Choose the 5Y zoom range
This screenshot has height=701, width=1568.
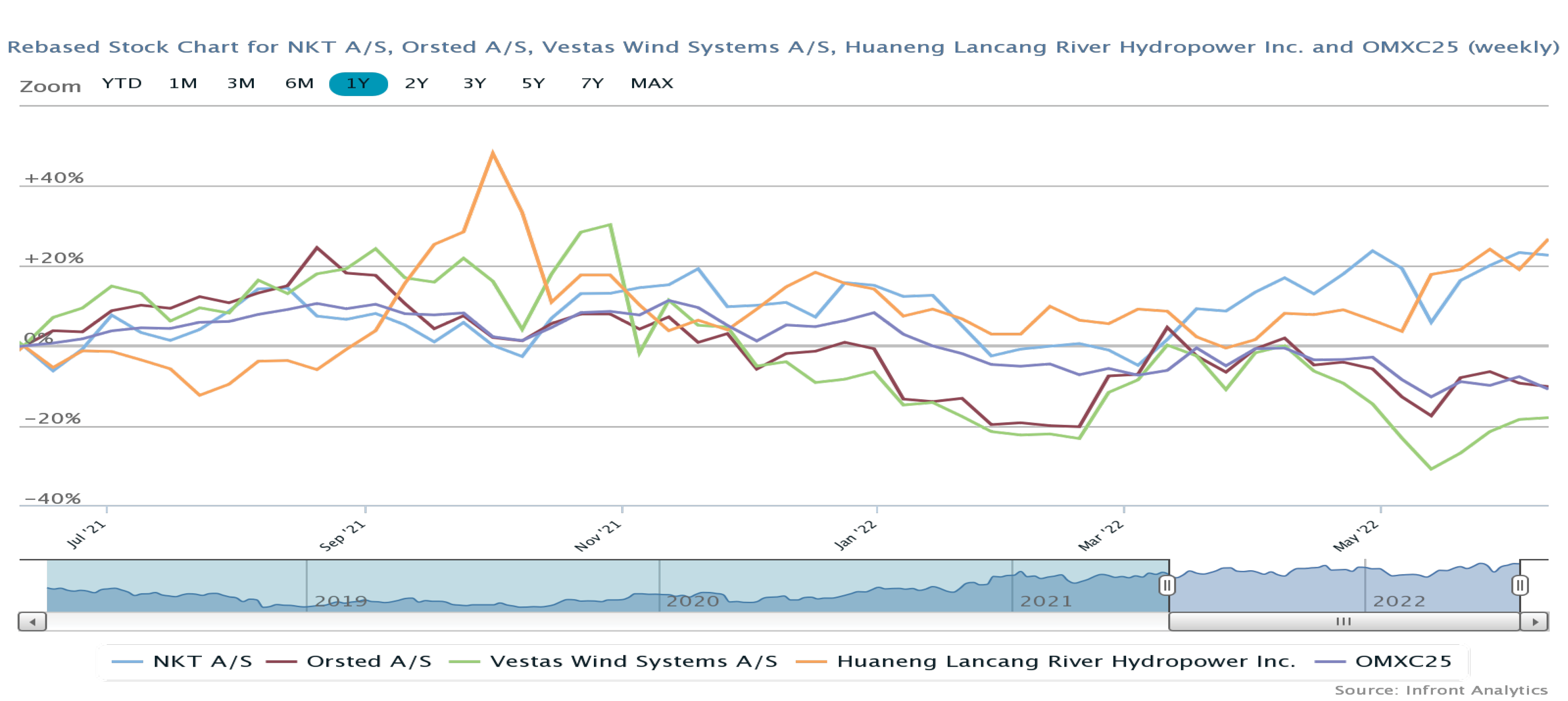coord(533,84)
